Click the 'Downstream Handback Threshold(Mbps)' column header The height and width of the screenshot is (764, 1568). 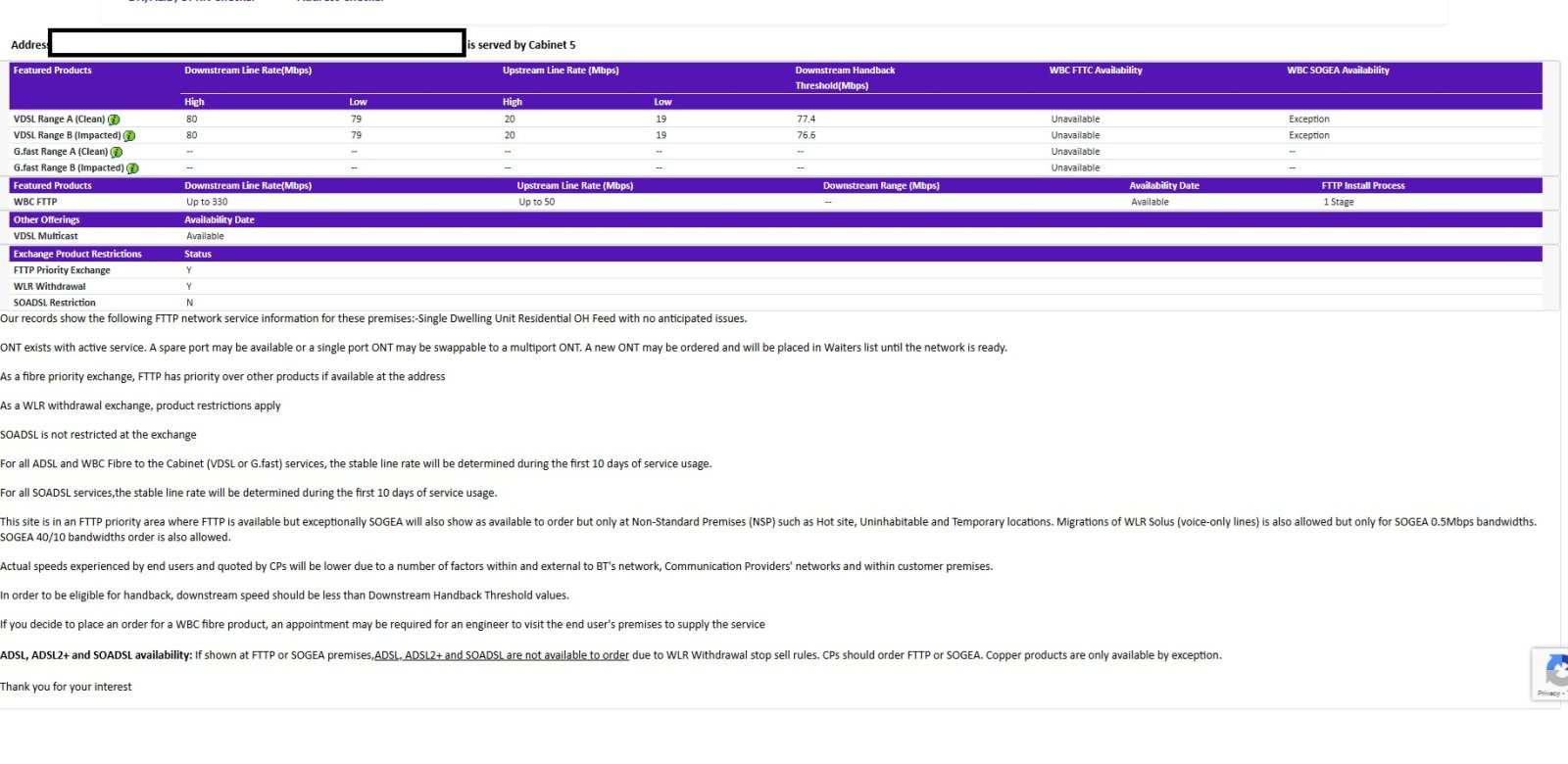point(845,77)
